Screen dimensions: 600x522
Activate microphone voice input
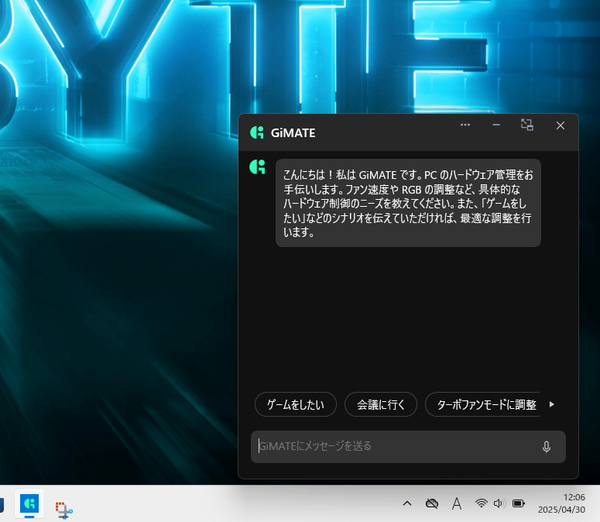[546, 447]
